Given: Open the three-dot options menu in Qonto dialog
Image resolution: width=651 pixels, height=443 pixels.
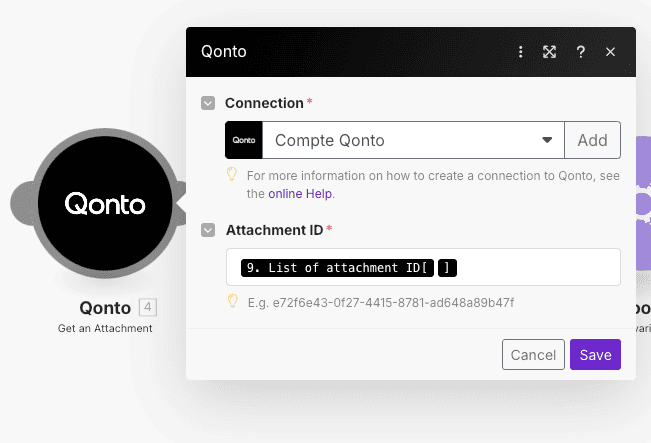Looking at the screenshot, I should (520, 52).
